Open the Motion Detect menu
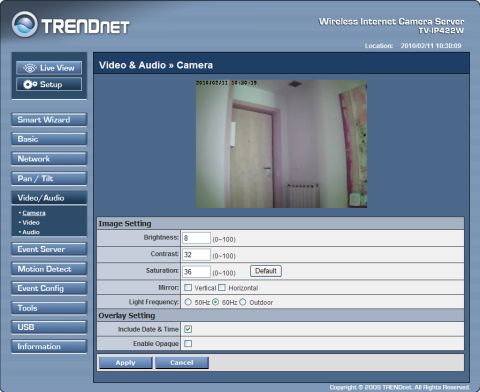The height and width of the screenshot is (392, 480). [49, 269]
